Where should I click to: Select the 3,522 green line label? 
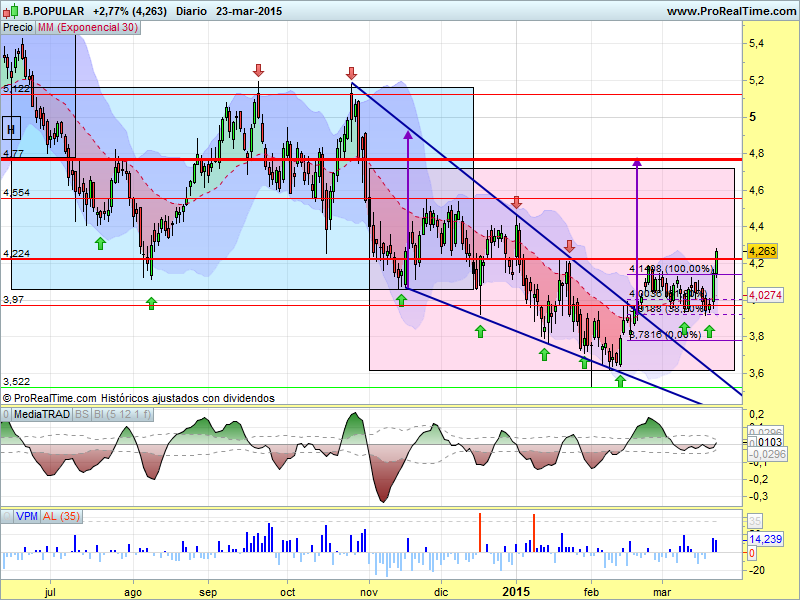(x=16, y=382)
